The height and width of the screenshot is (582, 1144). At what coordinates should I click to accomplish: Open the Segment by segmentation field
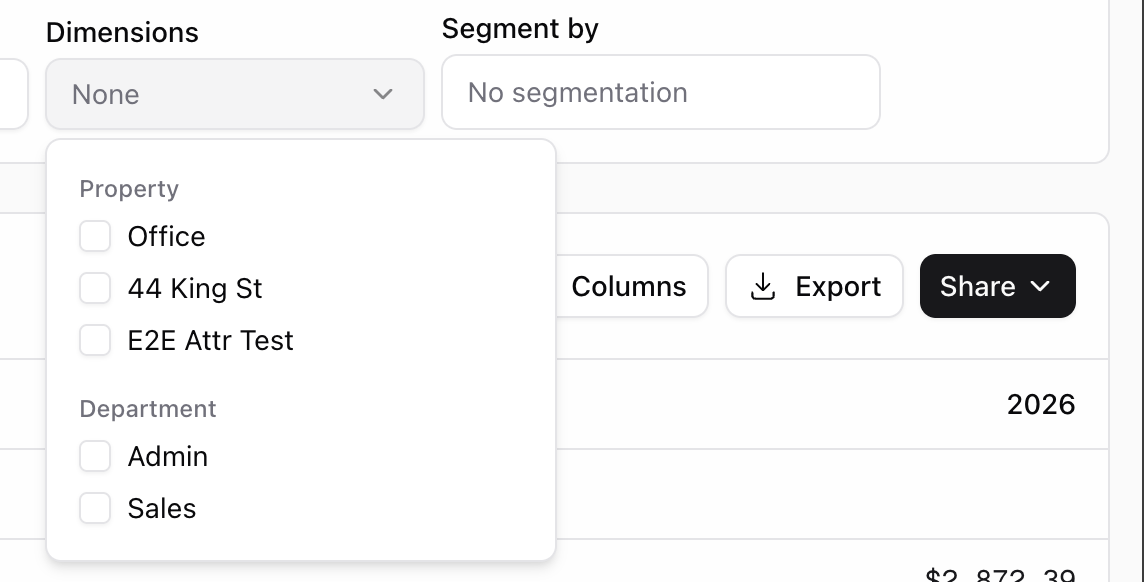click(x=661, y=92)
